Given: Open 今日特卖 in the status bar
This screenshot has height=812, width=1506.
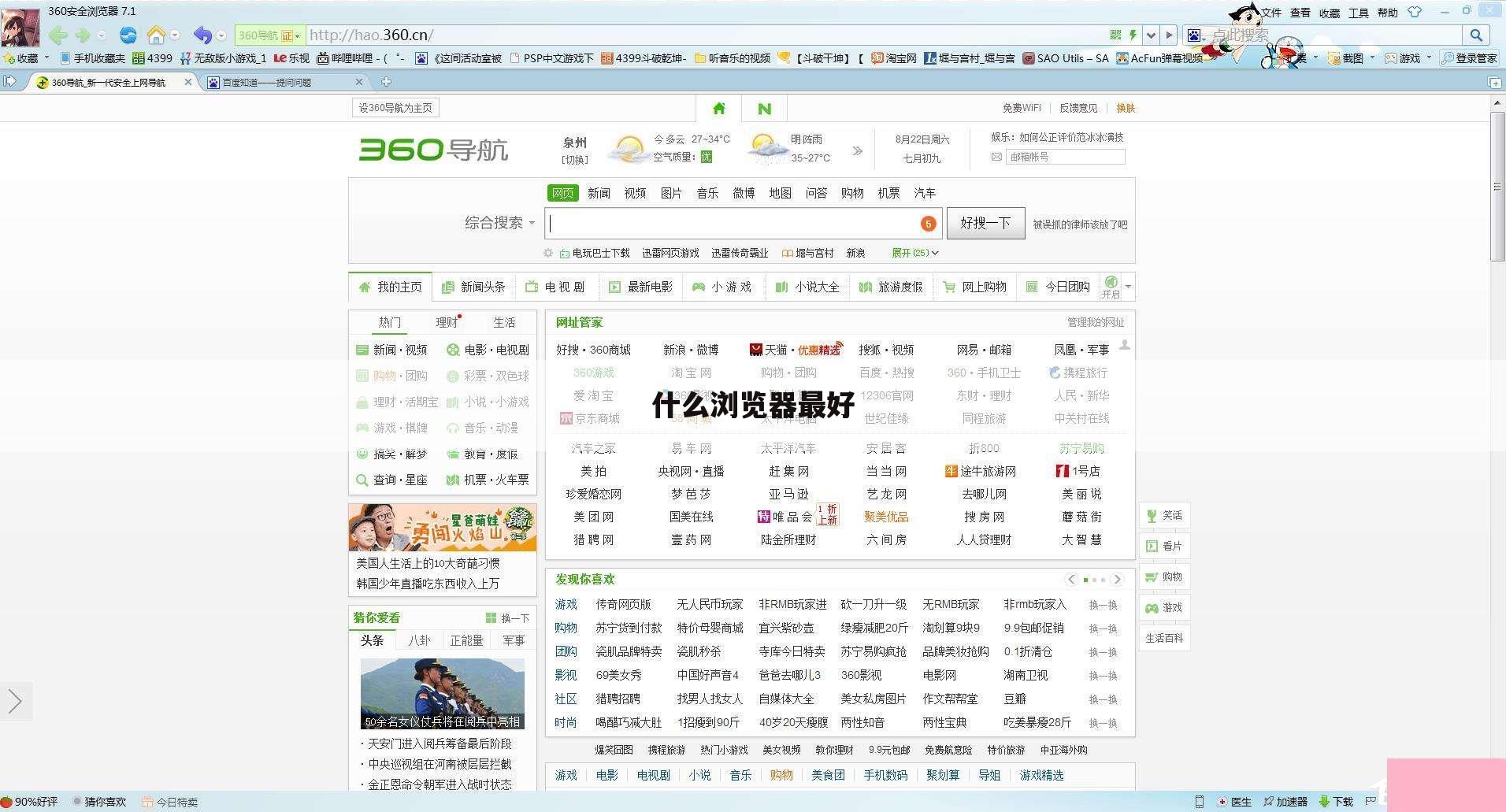Looking at the screenshot, I should tap(169, 802).
